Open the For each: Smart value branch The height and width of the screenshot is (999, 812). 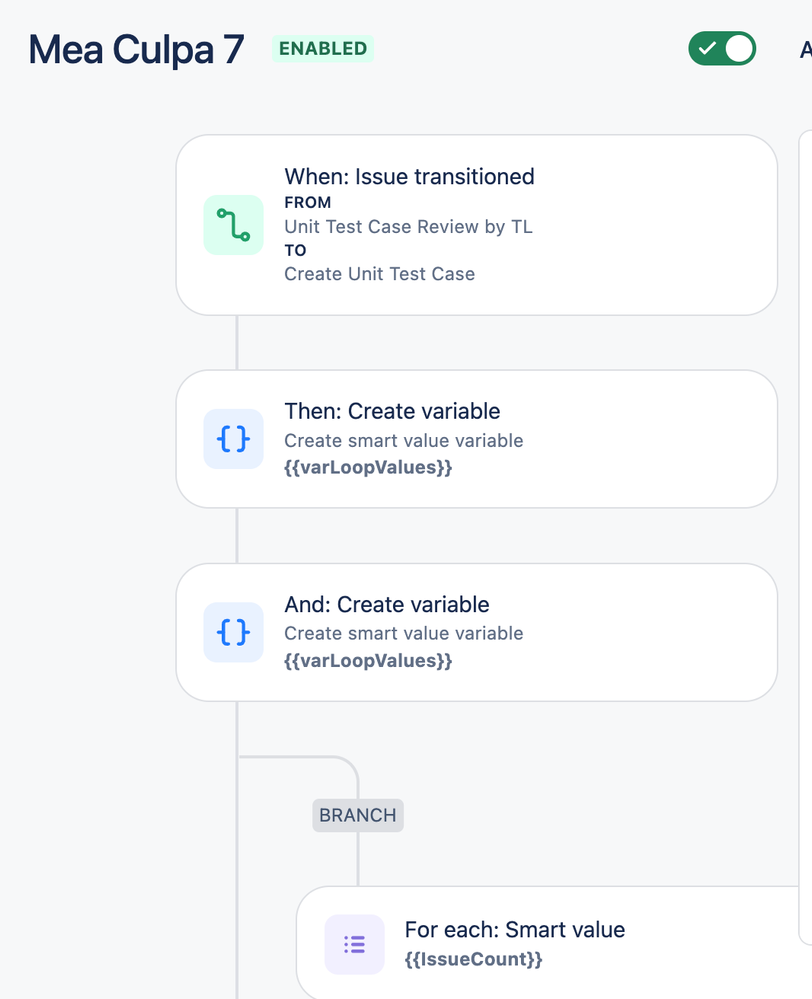click(x=553, y=943)
